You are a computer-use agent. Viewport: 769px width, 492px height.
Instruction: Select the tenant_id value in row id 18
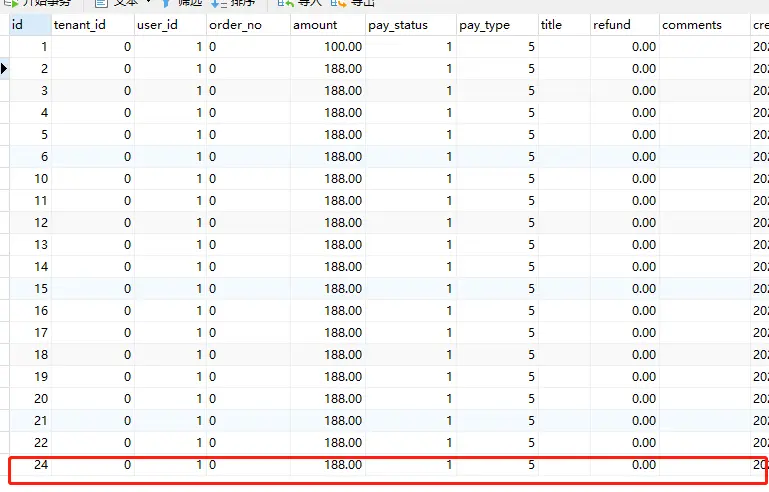coord(92,355)
